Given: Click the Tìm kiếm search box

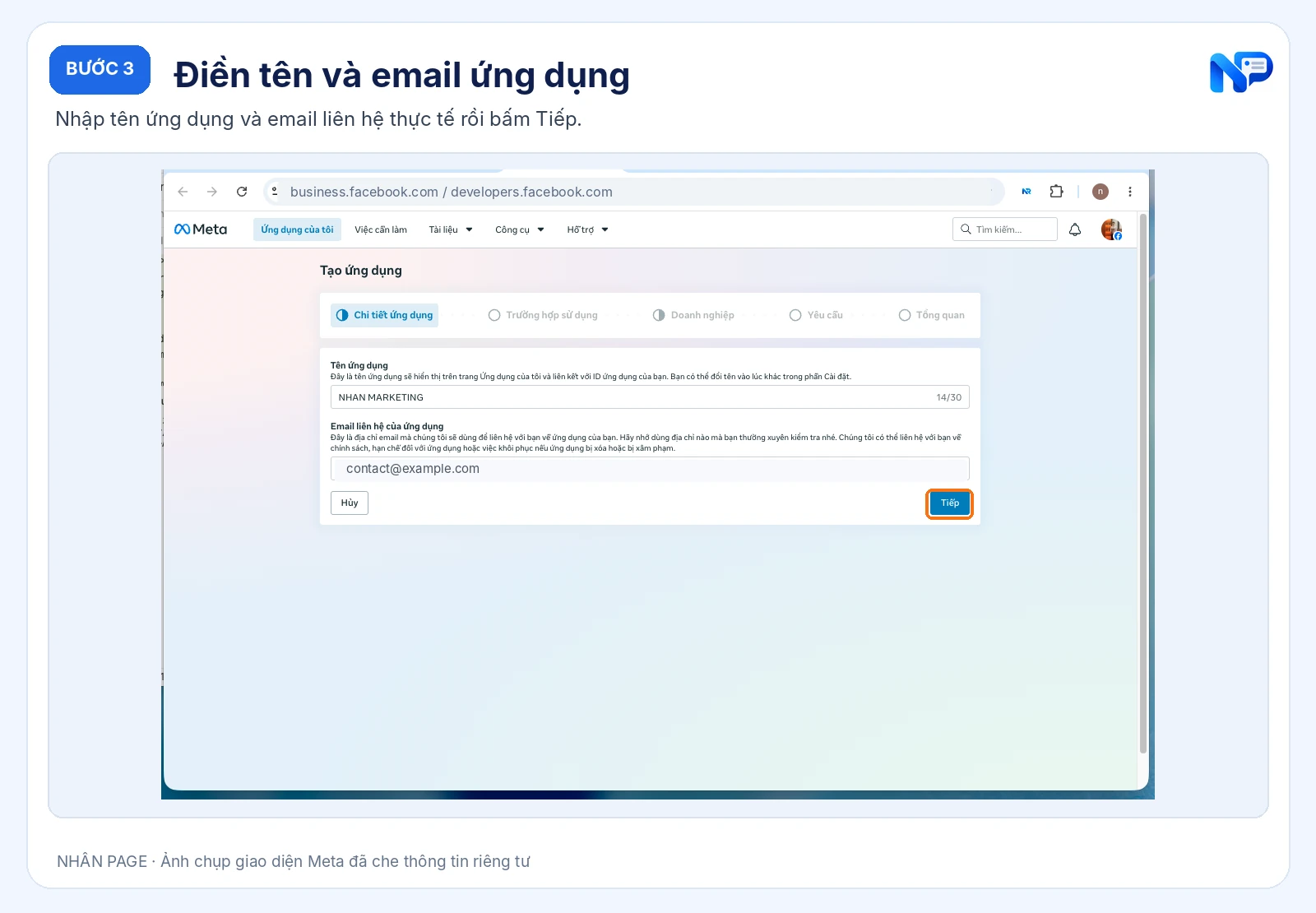Looking at the screenshot, I should [1005, 229].
